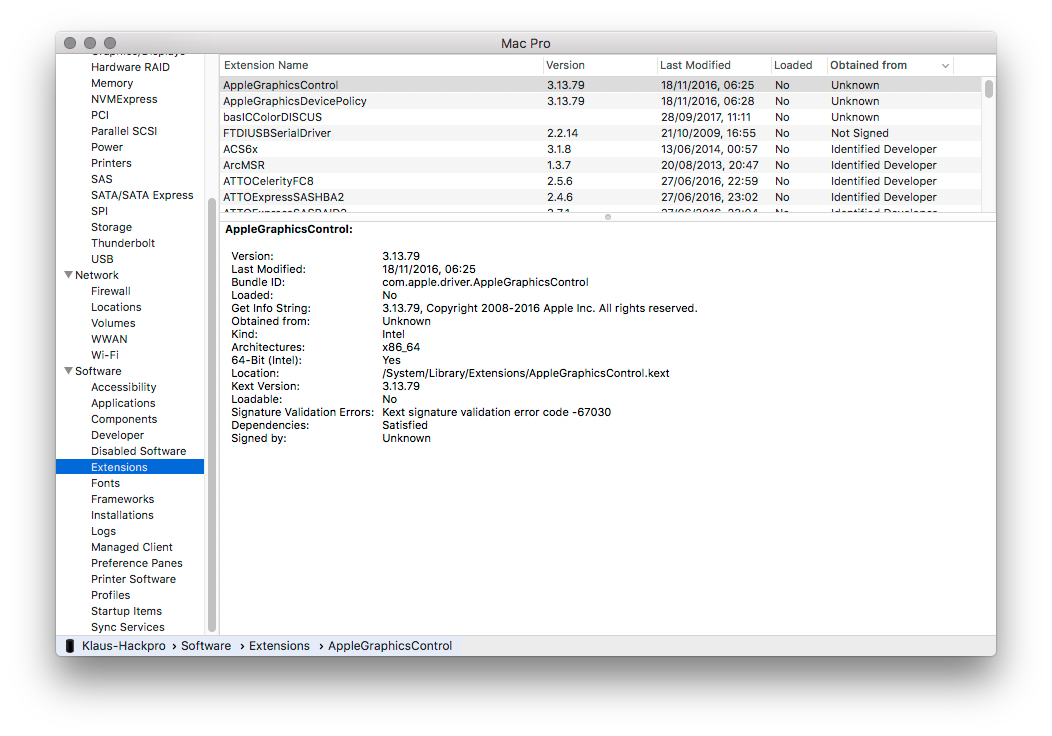Click the split-pane divider handle dot
The image size is (1052, 736).
point(608,217)
